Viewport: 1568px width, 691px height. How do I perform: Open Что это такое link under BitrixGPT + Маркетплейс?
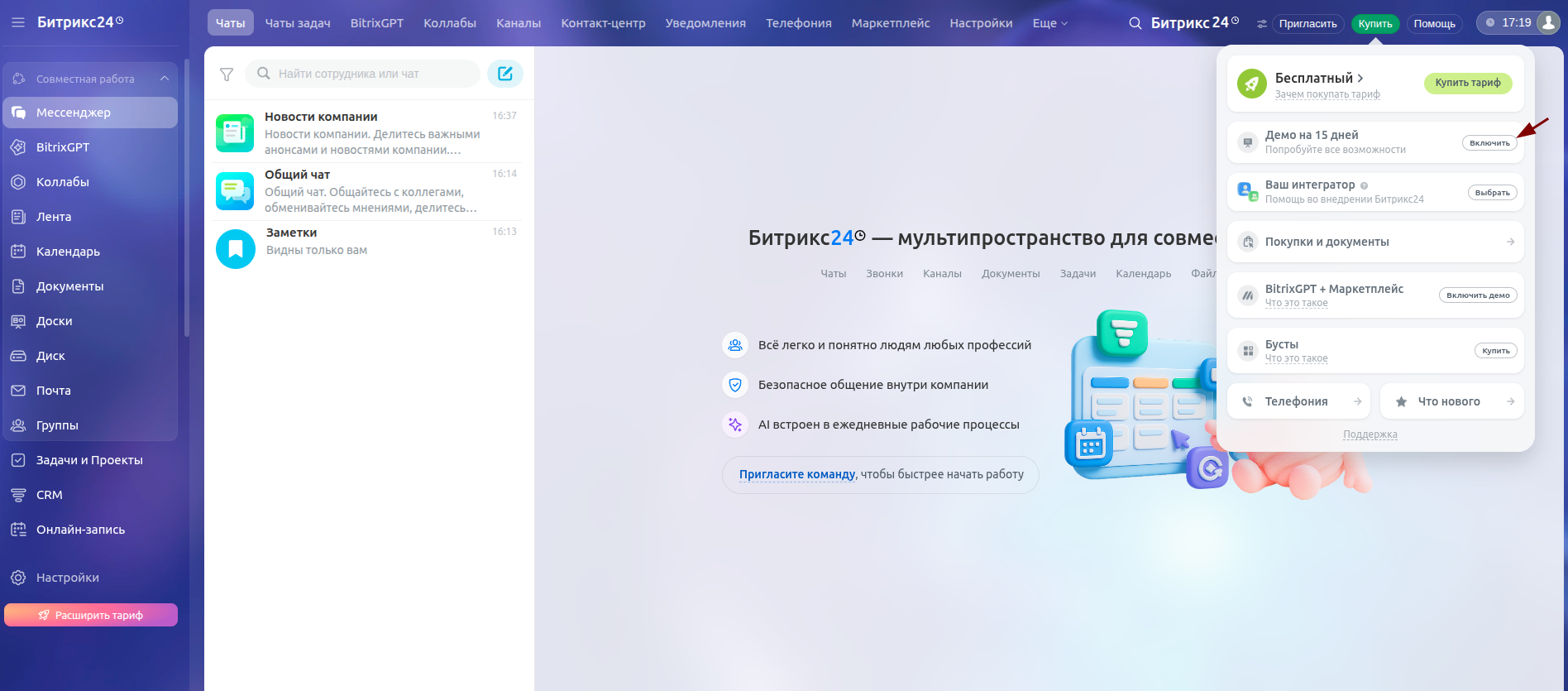1296,303
